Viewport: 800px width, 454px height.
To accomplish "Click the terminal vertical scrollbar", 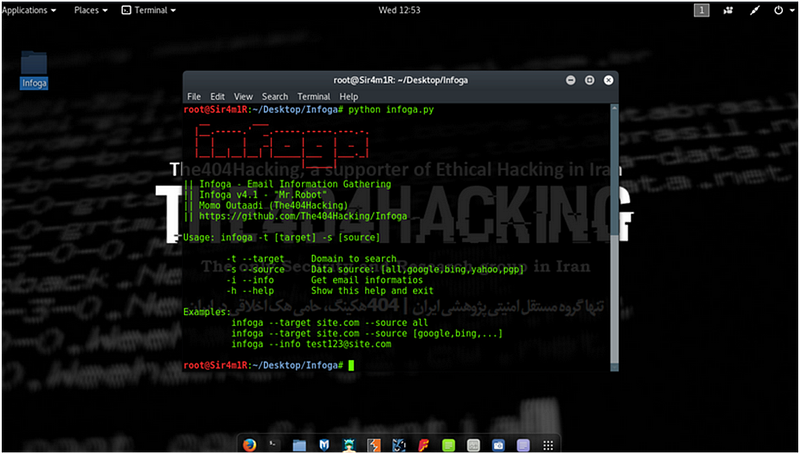I will (x=614, y=238).
